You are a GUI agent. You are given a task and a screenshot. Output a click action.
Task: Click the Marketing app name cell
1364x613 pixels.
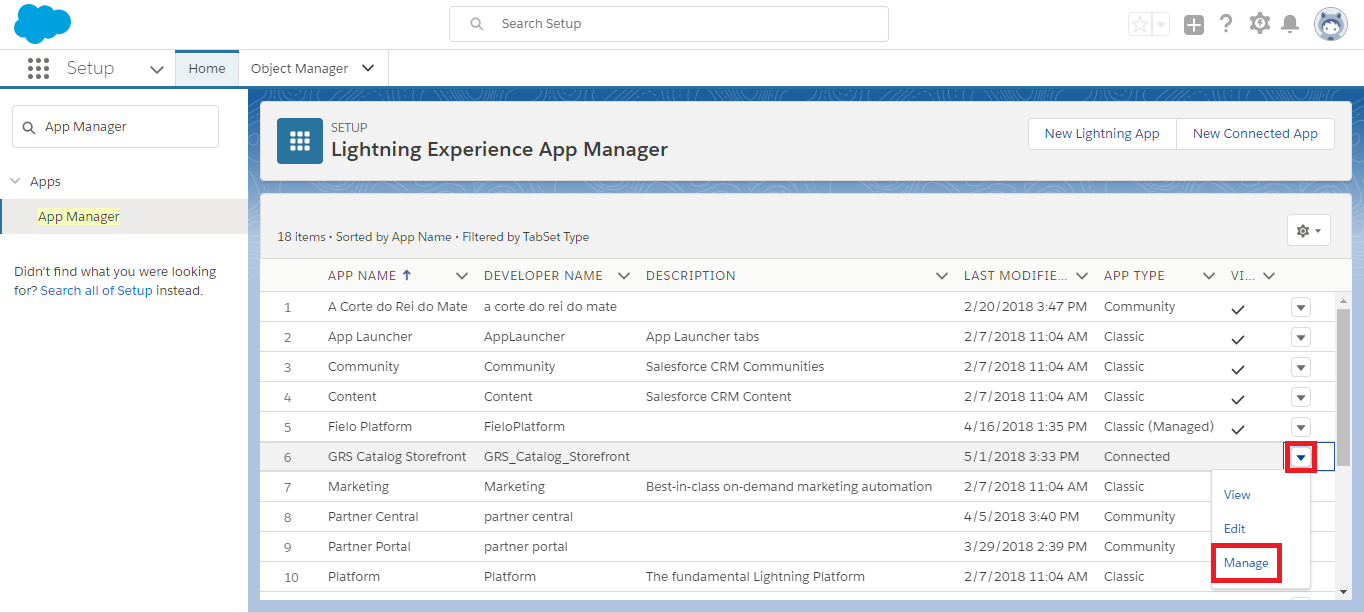[x=358, y=487]
